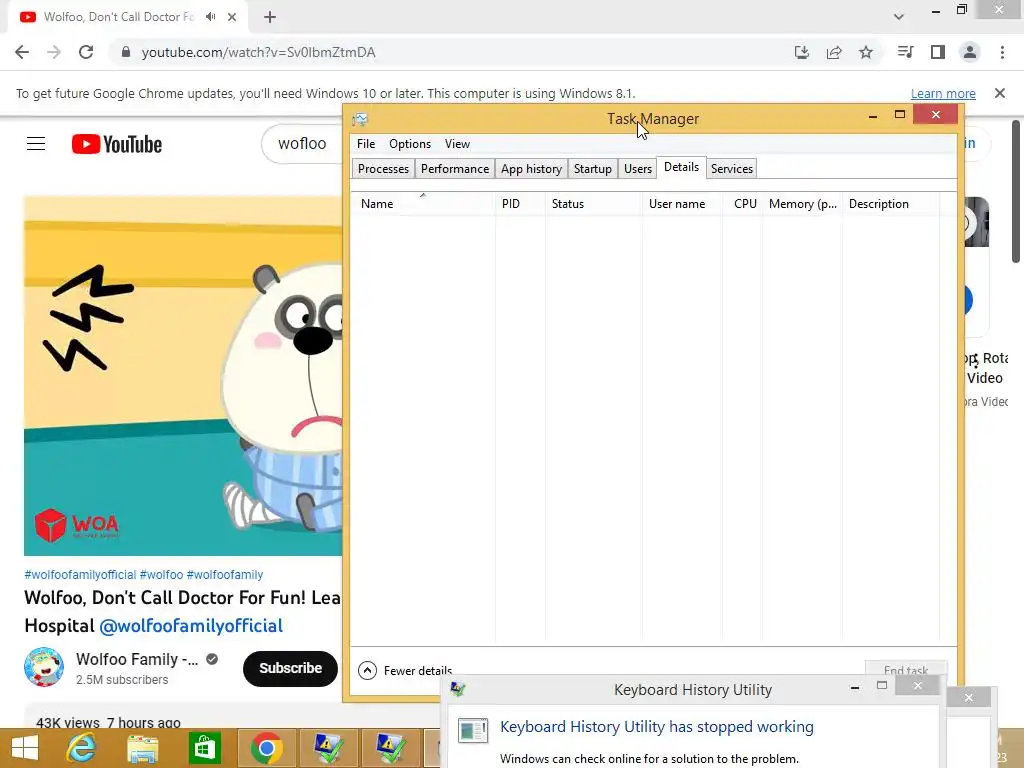Collapse Task Manager with Fewer details

tap(405, 671)
